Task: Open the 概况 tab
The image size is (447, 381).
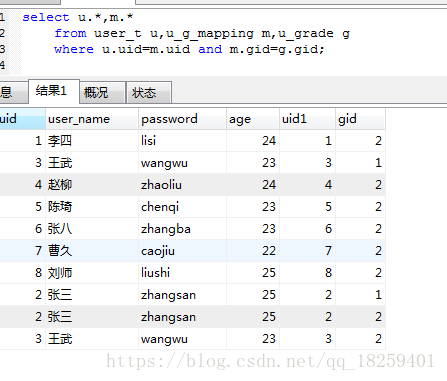Action: (x=103, y=92)
